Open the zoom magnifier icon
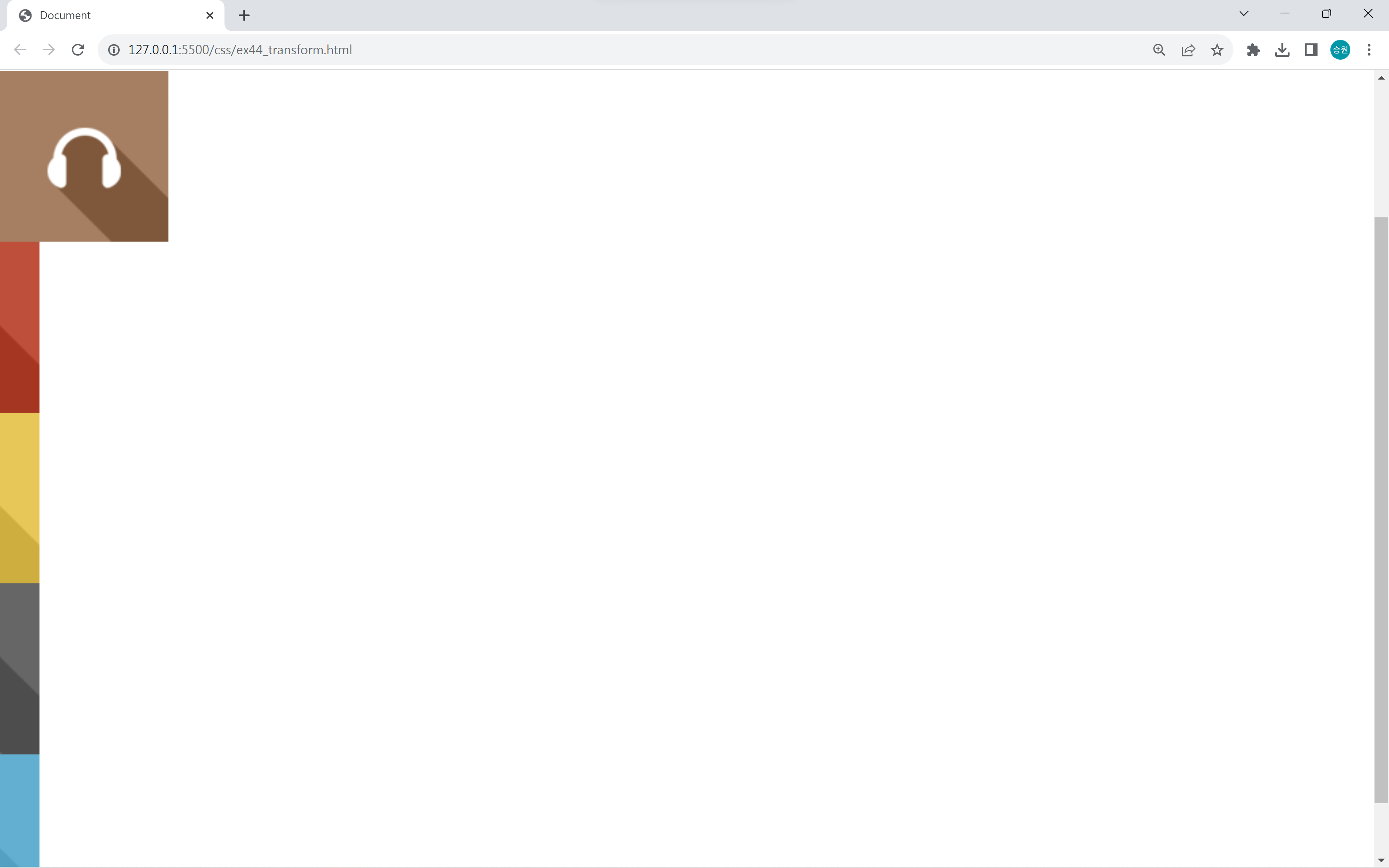Screen dimensions: 1389x868 point(1159,50)
